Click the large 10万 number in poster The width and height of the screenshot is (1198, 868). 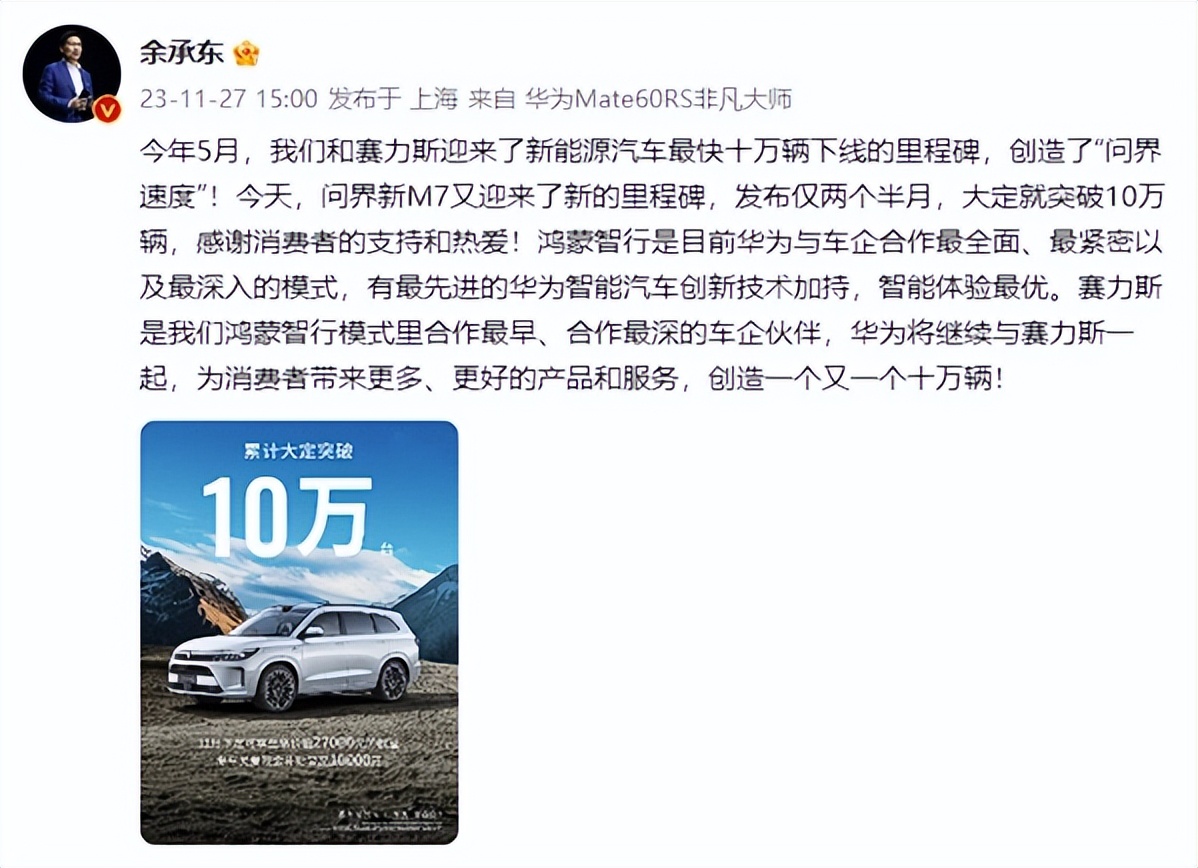coord(287,517)
